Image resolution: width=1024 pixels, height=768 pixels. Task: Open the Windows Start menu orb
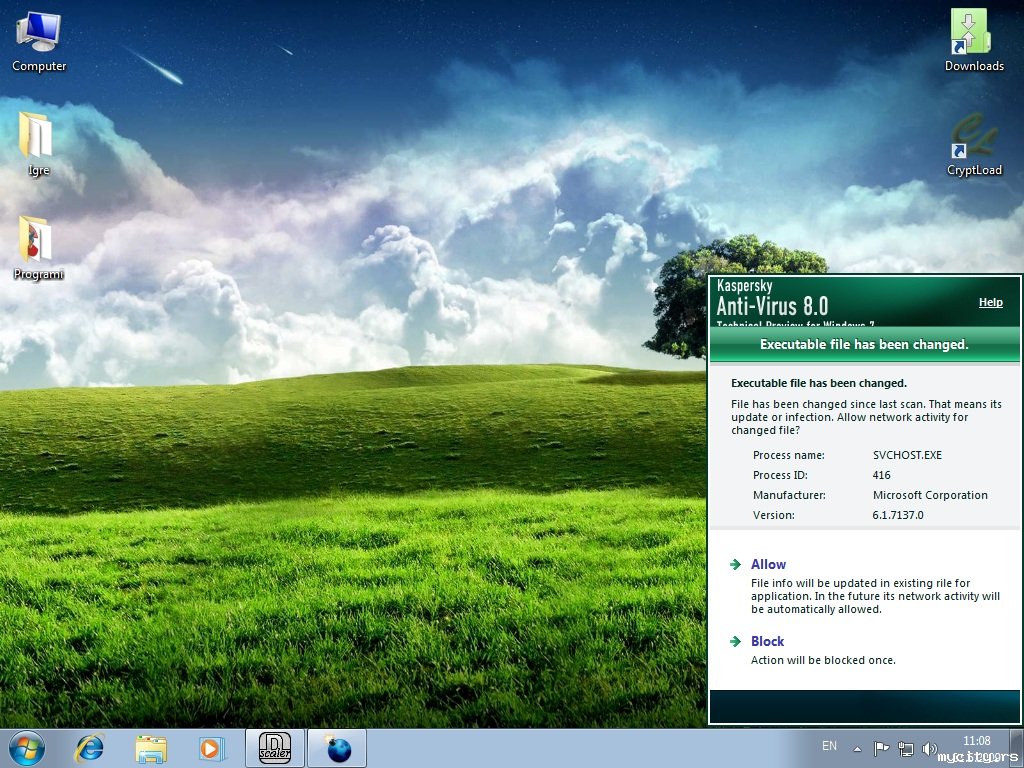coord(27,747)
